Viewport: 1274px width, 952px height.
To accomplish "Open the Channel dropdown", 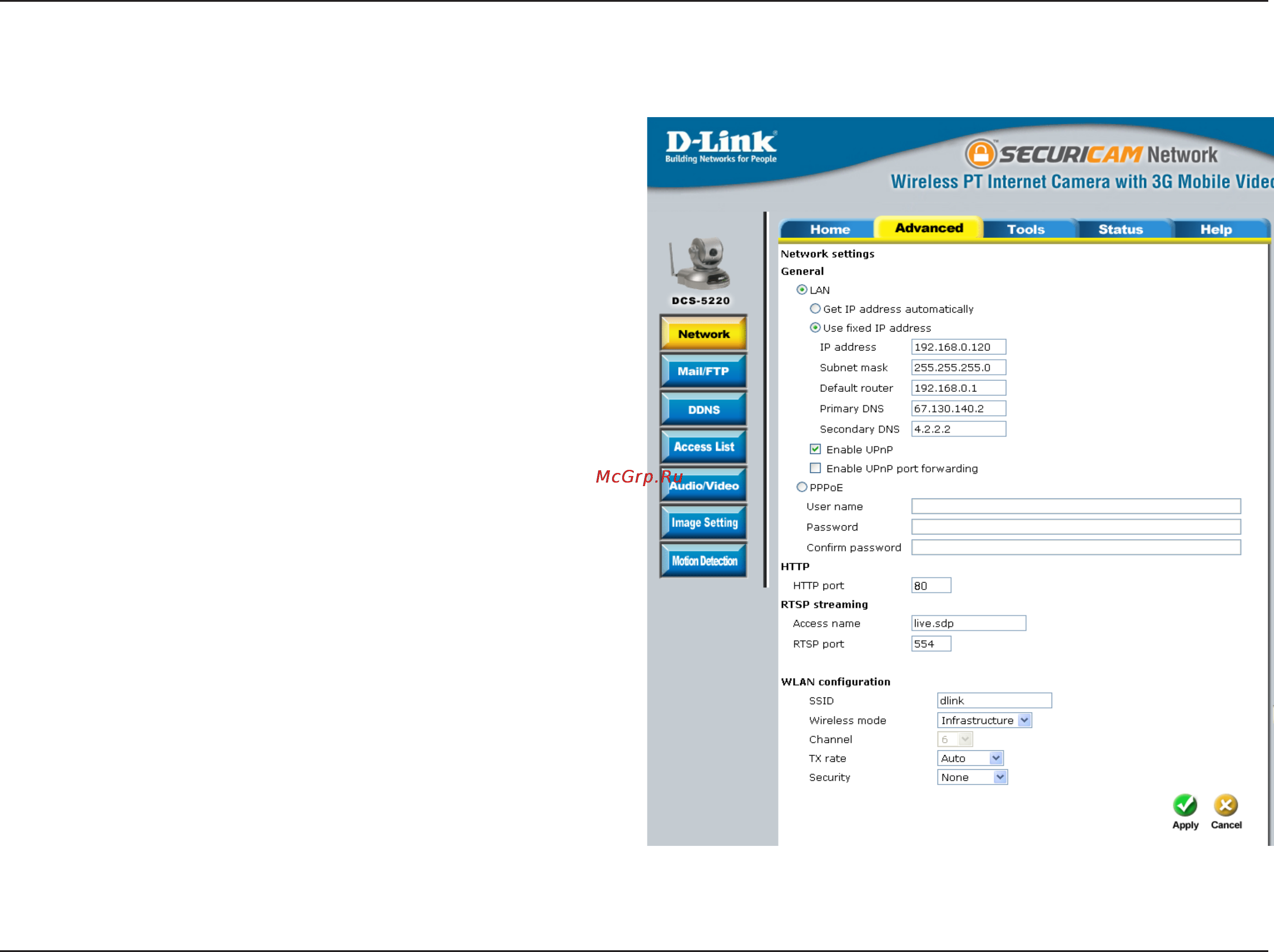I will pos(955,739).
